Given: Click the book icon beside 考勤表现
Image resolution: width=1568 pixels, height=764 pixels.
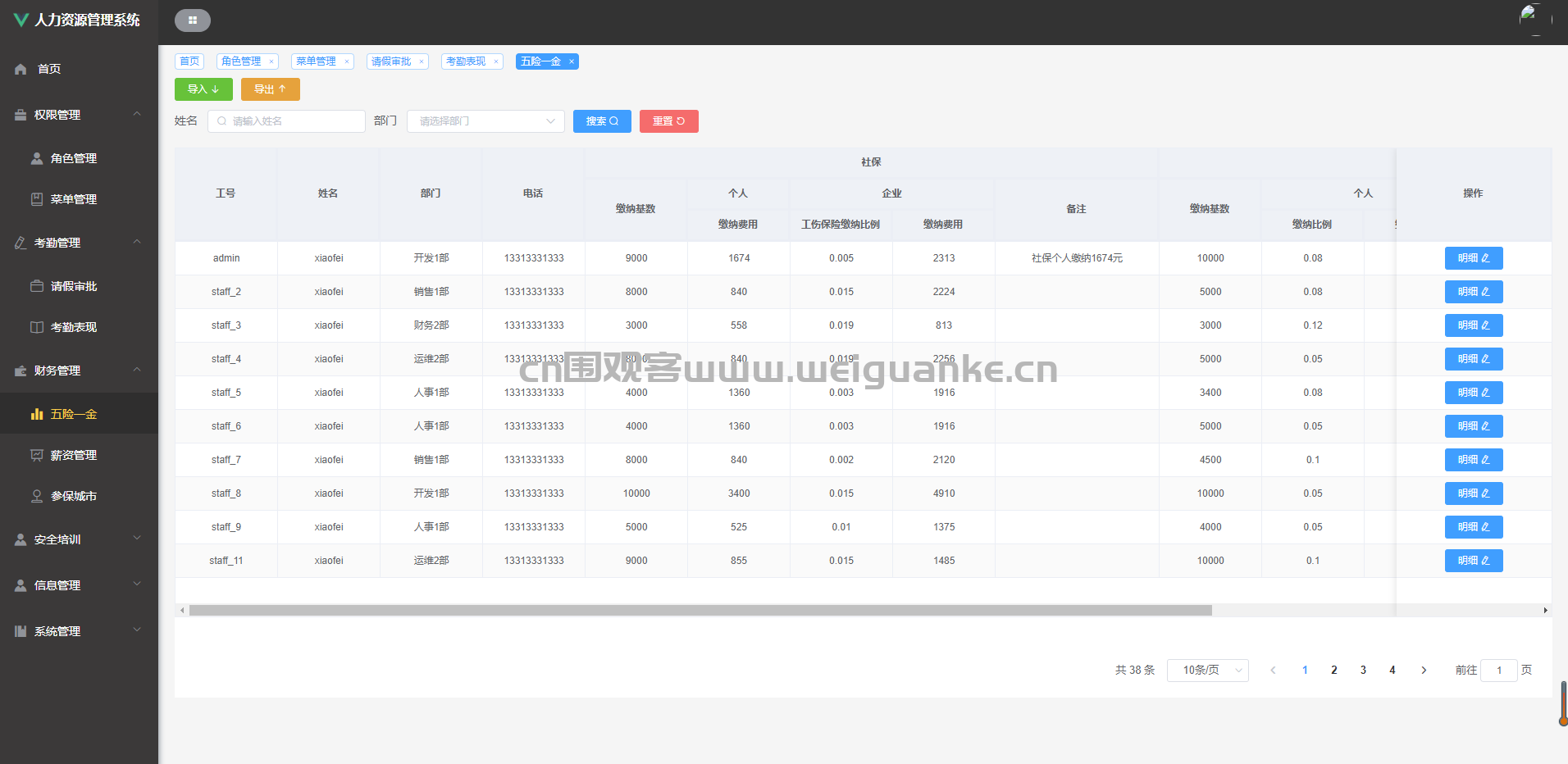Looking at the screenshot, I should tap(37, 327).
